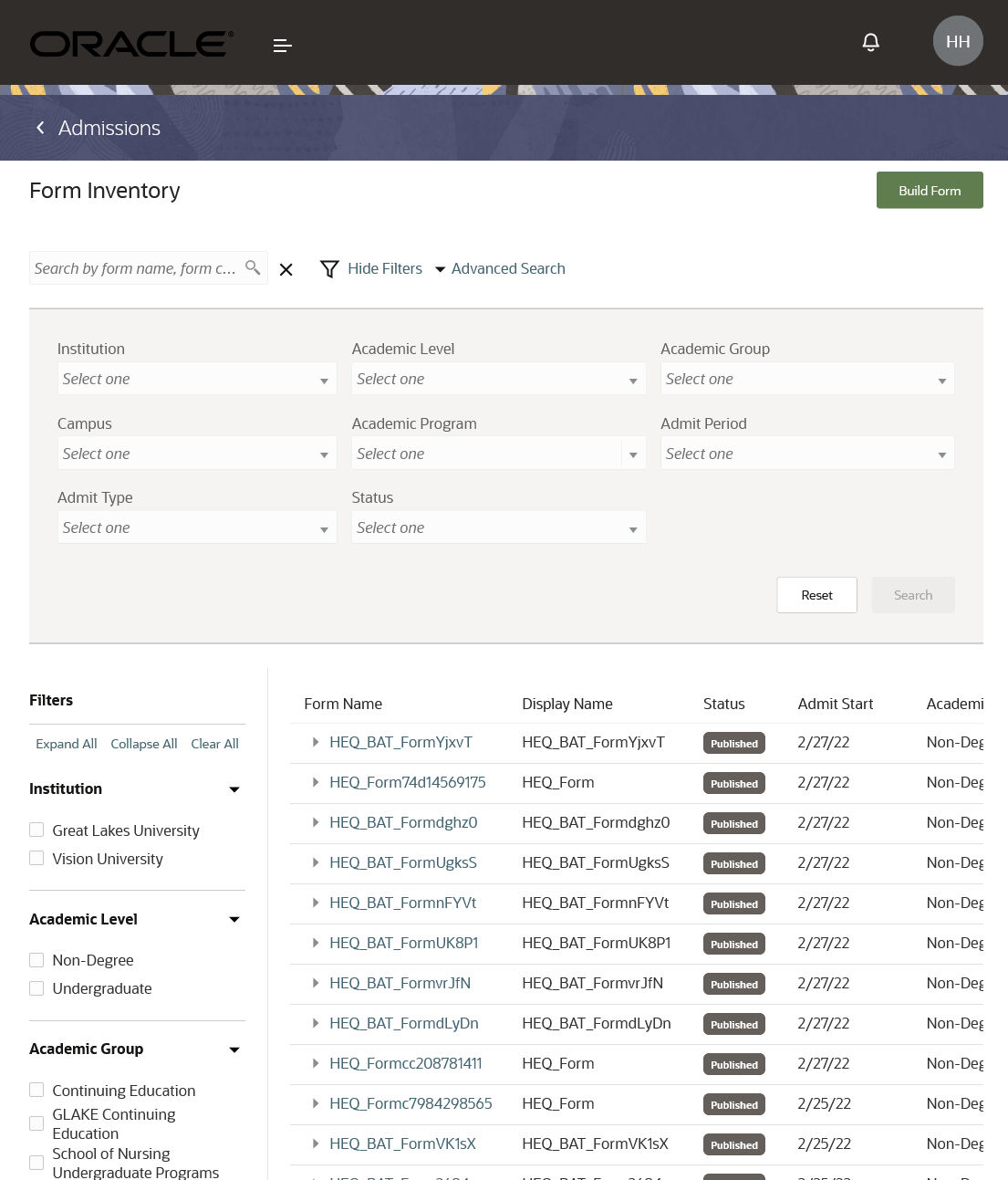Open the Admit Period dropdown
1008x1180 pixels.
coord(806,454)
